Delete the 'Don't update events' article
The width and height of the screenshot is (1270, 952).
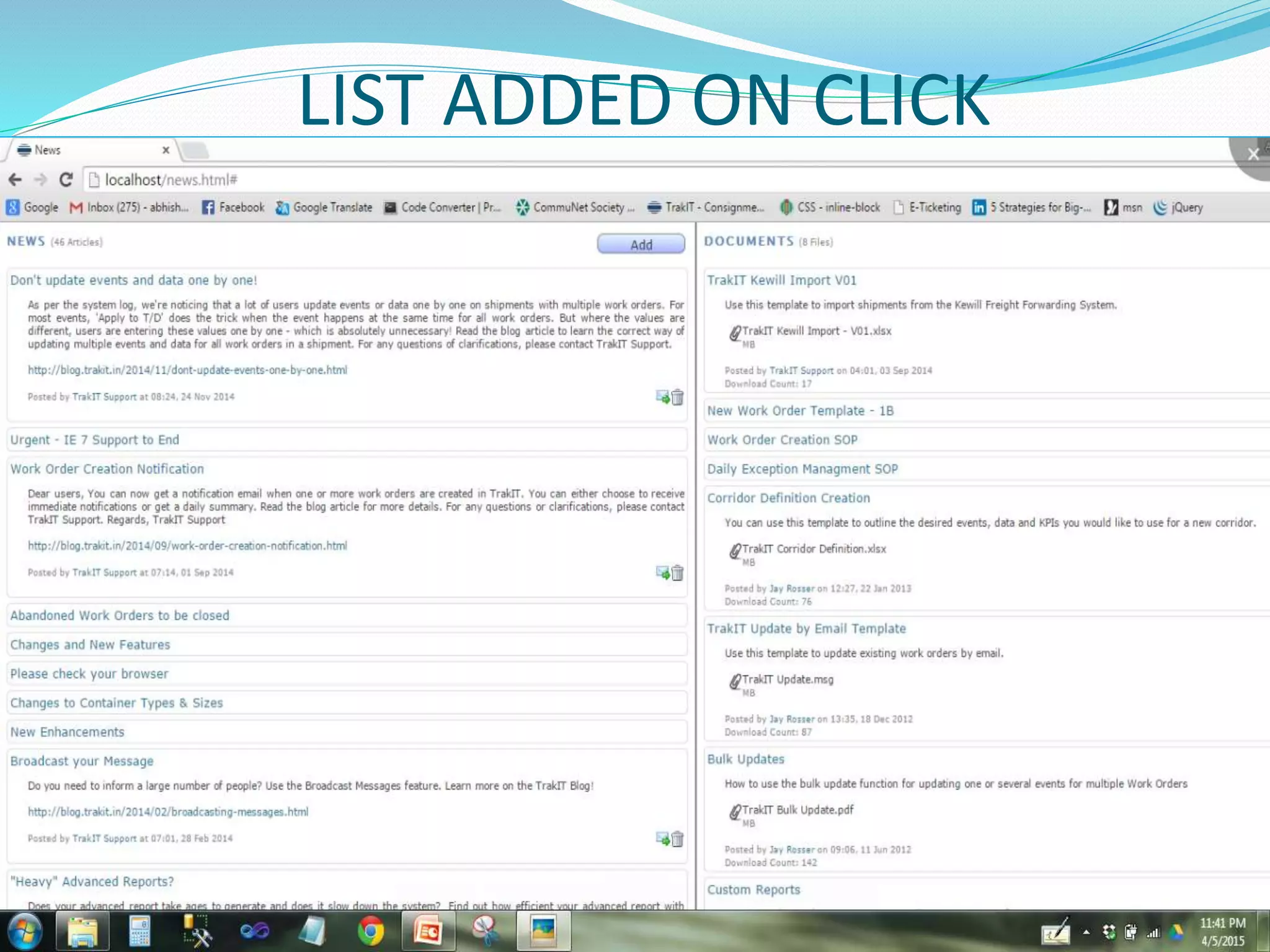(x=678, y=397)
